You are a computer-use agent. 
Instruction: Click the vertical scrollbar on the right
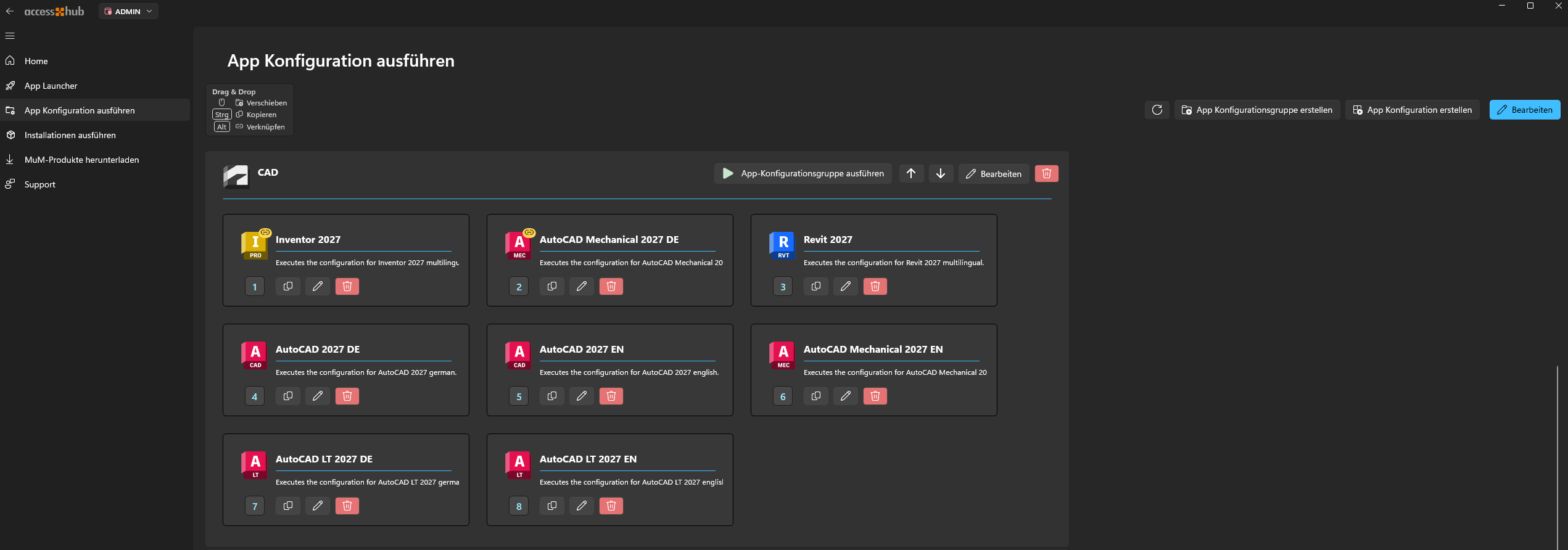[x=1558, y=456]
